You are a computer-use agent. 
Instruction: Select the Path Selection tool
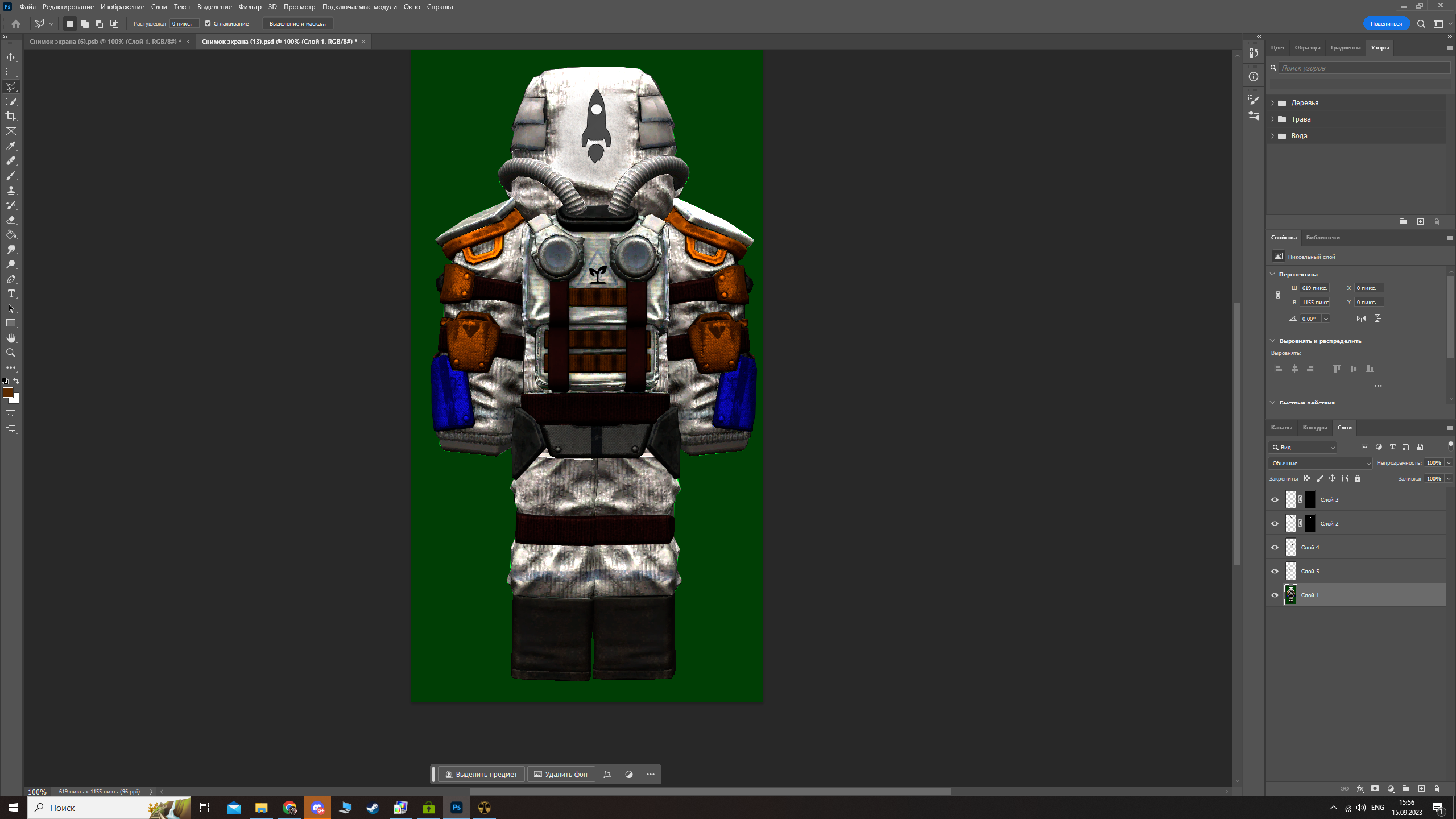pos(11,309)
